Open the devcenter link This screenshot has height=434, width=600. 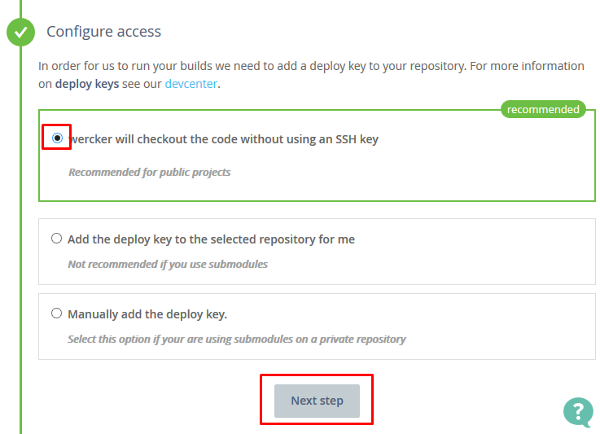tap(190, 83)
